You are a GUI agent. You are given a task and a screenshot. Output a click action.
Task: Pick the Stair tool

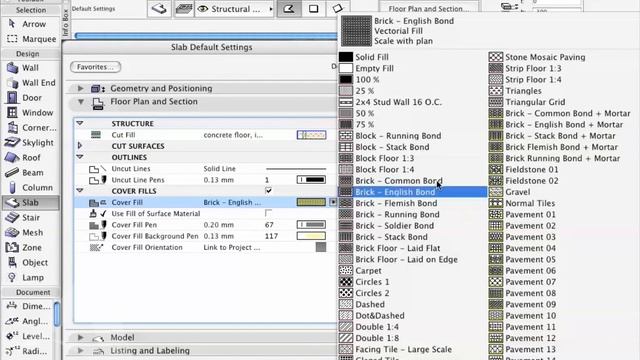30,218
